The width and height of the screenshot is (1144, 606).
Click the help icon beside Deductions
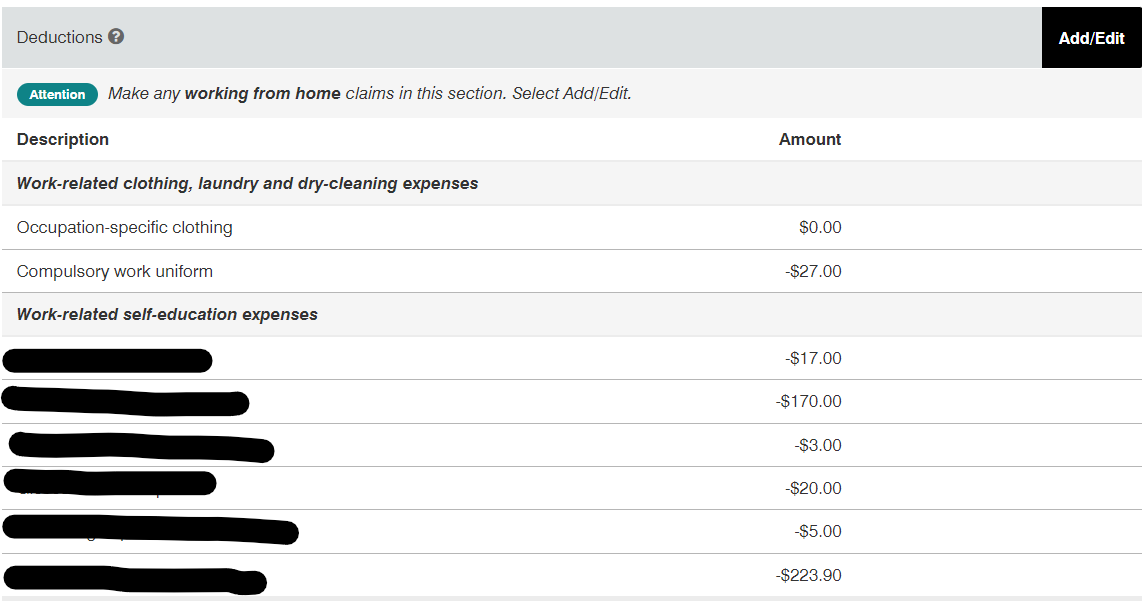116,37
